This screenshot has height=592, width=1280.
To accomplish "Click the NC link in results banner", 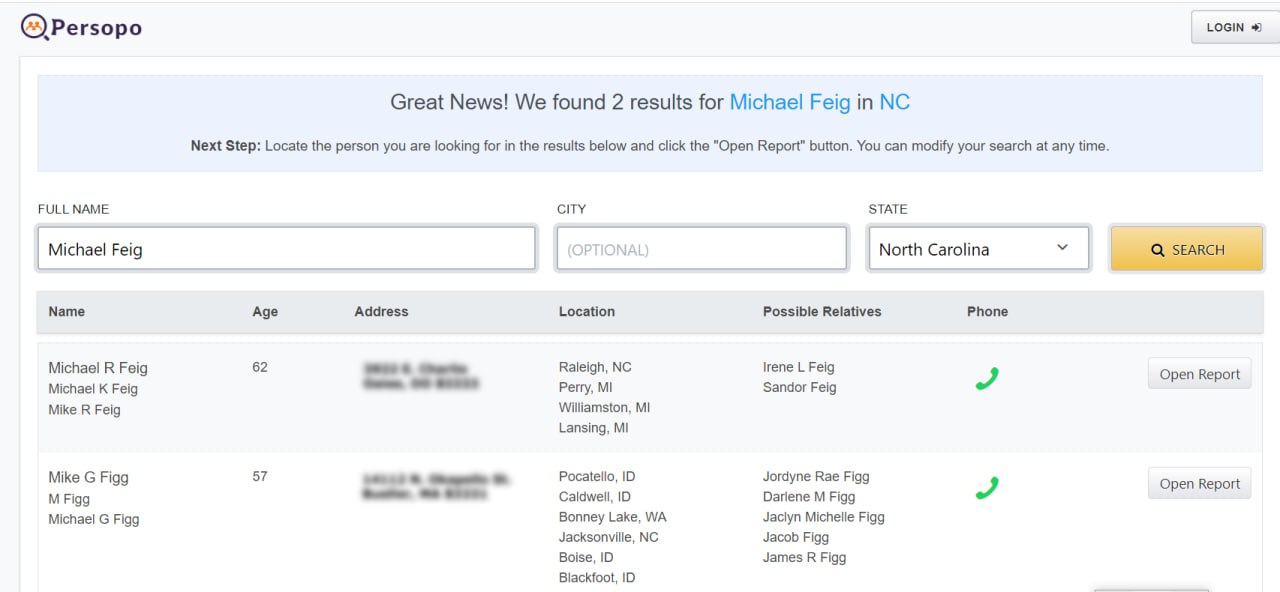I will tap(894, 102).
